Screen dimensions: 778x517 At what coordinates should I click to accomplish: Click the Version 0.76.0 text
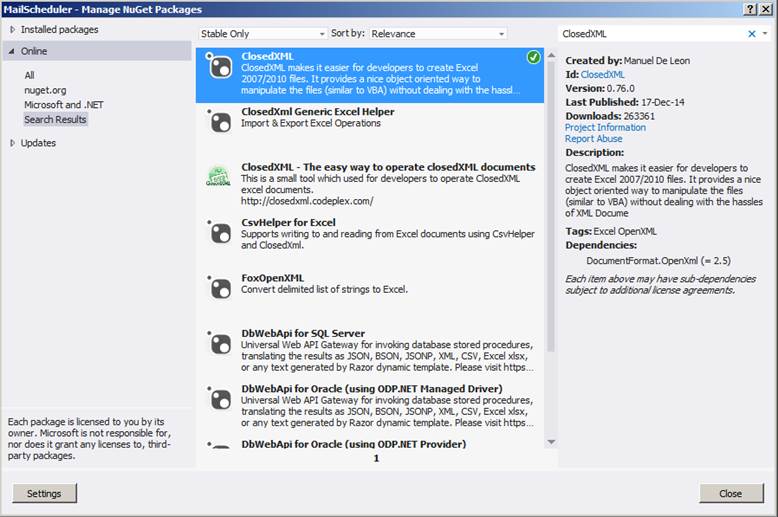[x=600, y=88]
